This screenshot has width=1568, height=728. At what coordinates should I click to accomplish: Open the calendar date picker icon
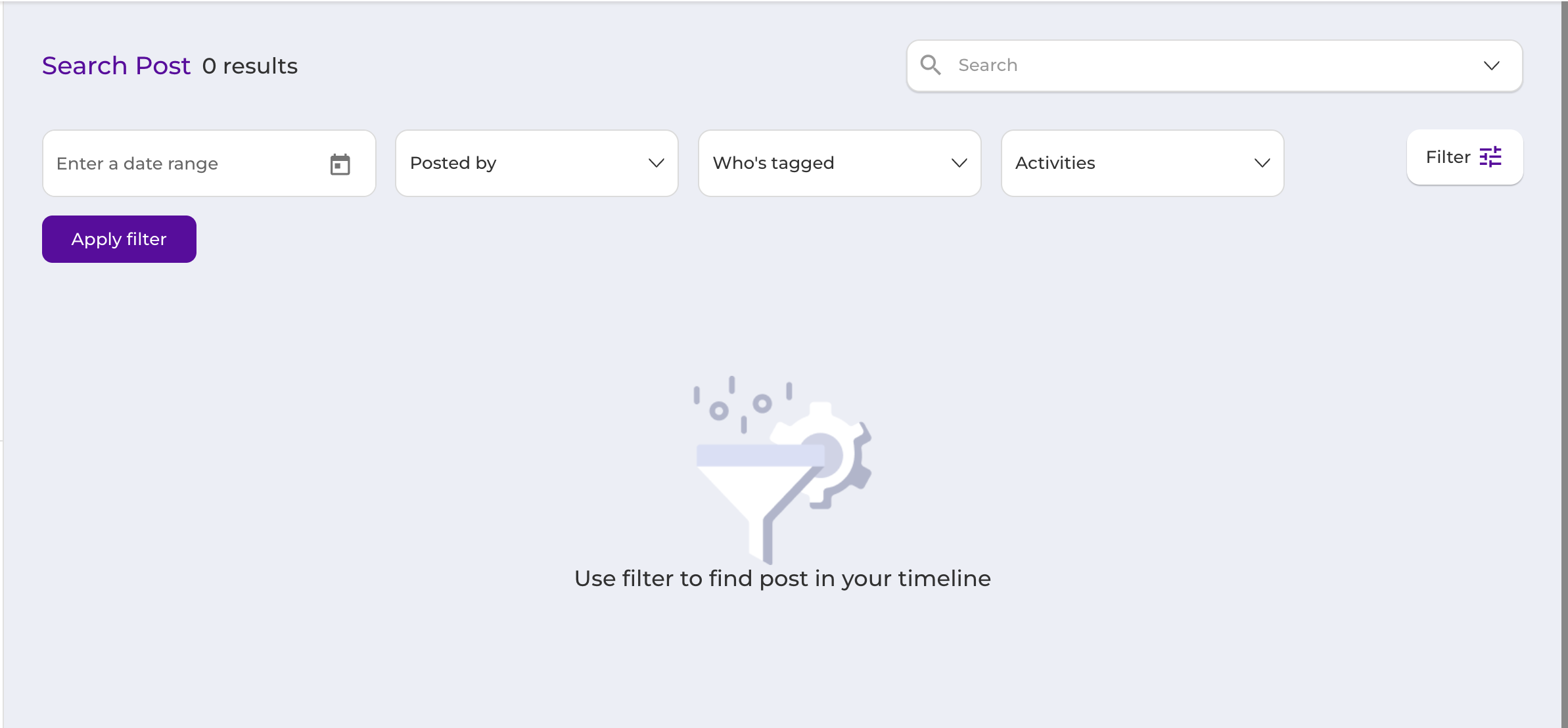[340, 164]
